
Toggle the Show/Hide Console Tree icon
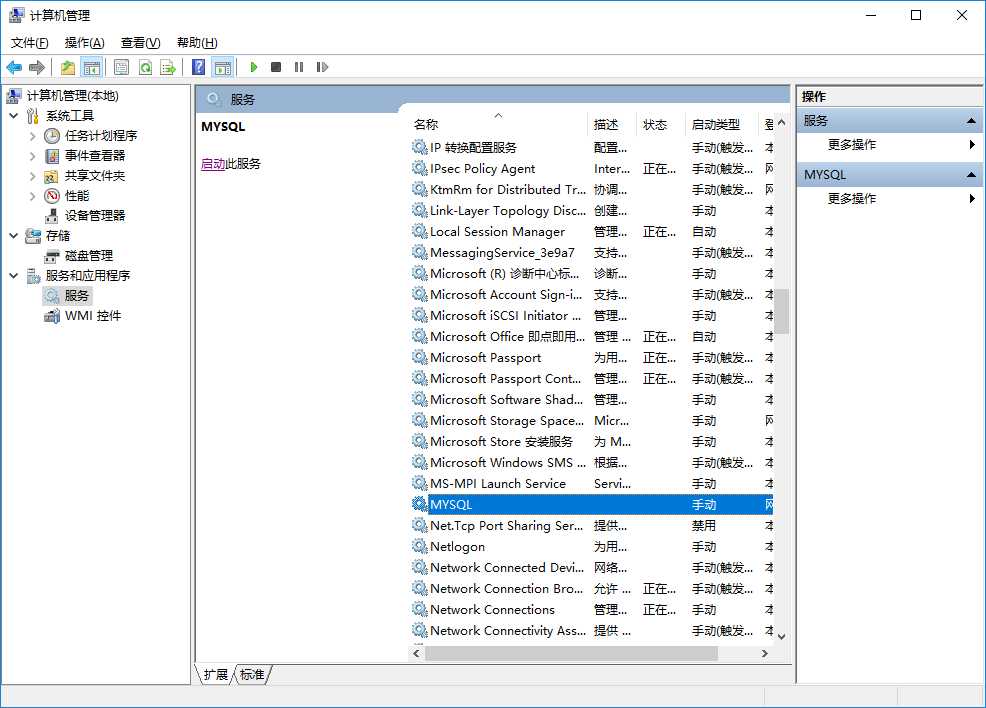pyautogui.click(x=92, y=67)
